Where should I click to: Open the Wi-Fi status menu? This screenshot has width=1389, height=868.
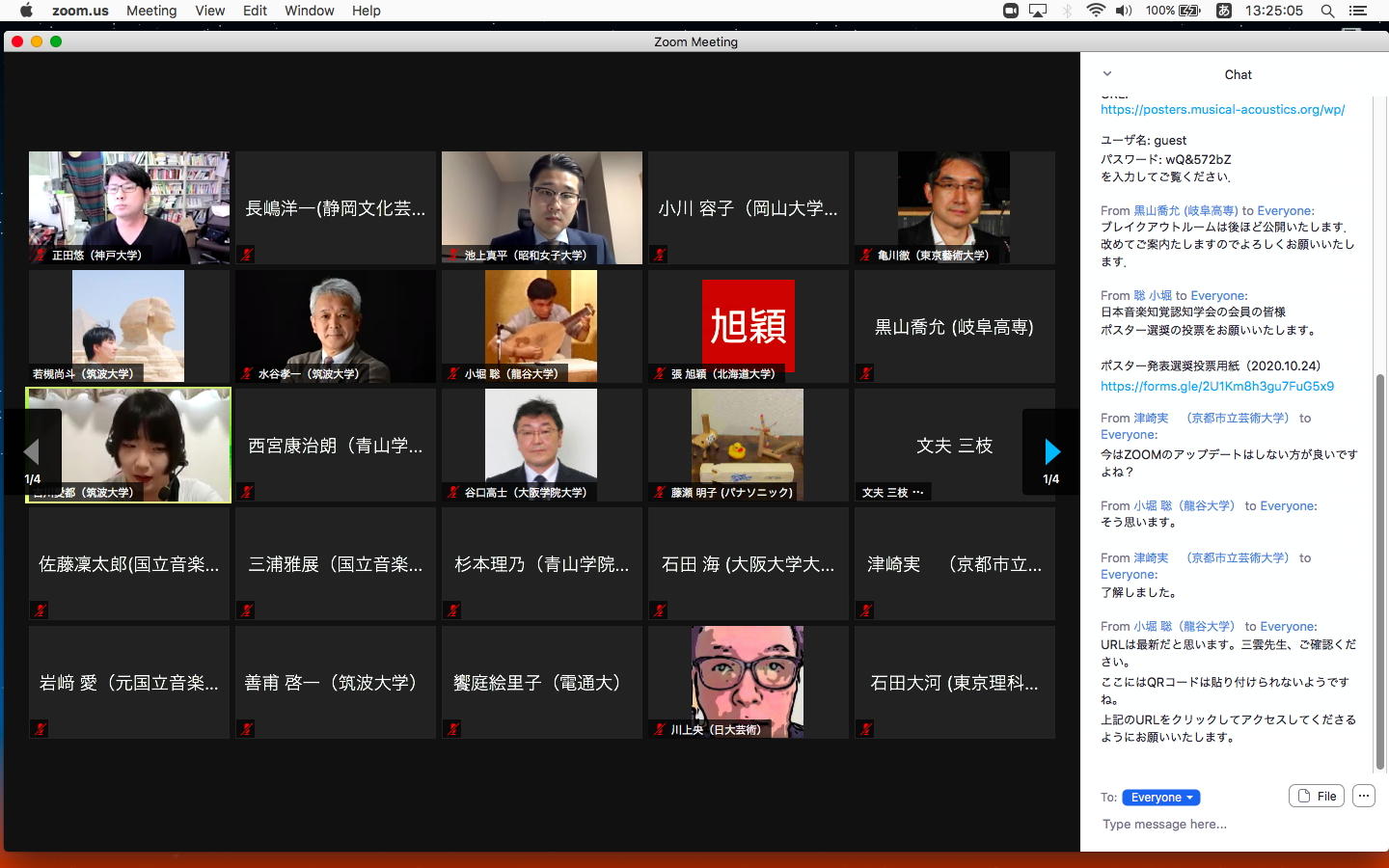pyautogui.click(x=1096, y=11)
